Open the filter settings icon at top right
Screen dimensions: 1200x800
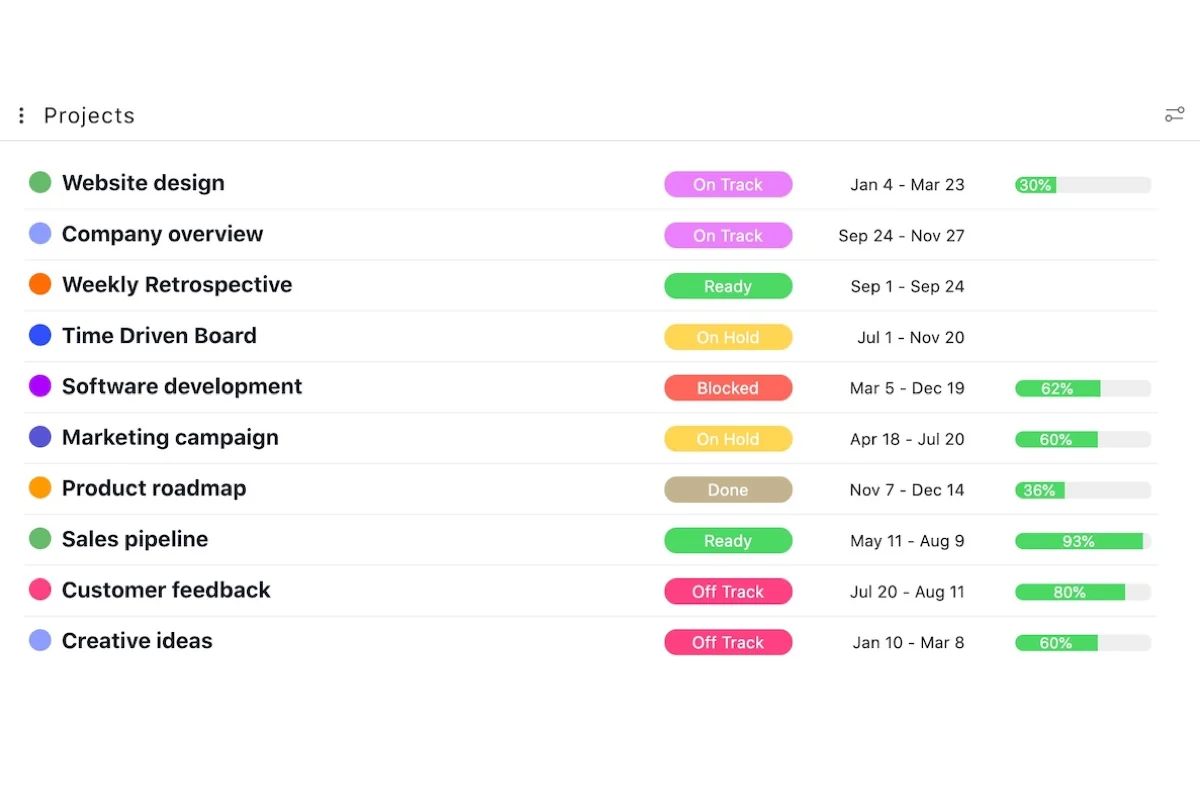1174,115
